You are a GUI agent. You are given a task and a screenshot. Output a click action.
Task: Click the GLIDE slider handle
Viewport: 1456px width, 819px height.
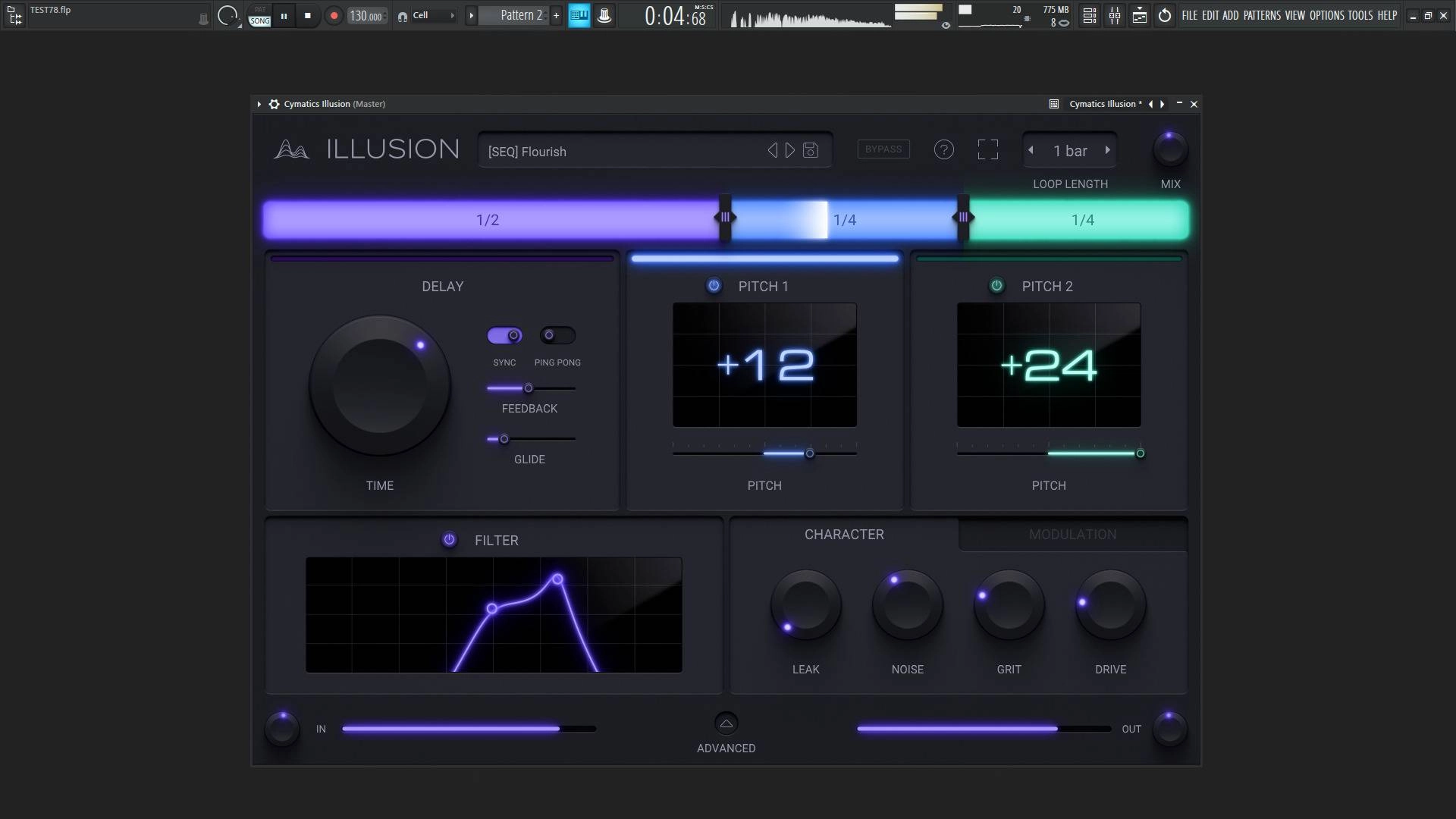pos(504,439)
